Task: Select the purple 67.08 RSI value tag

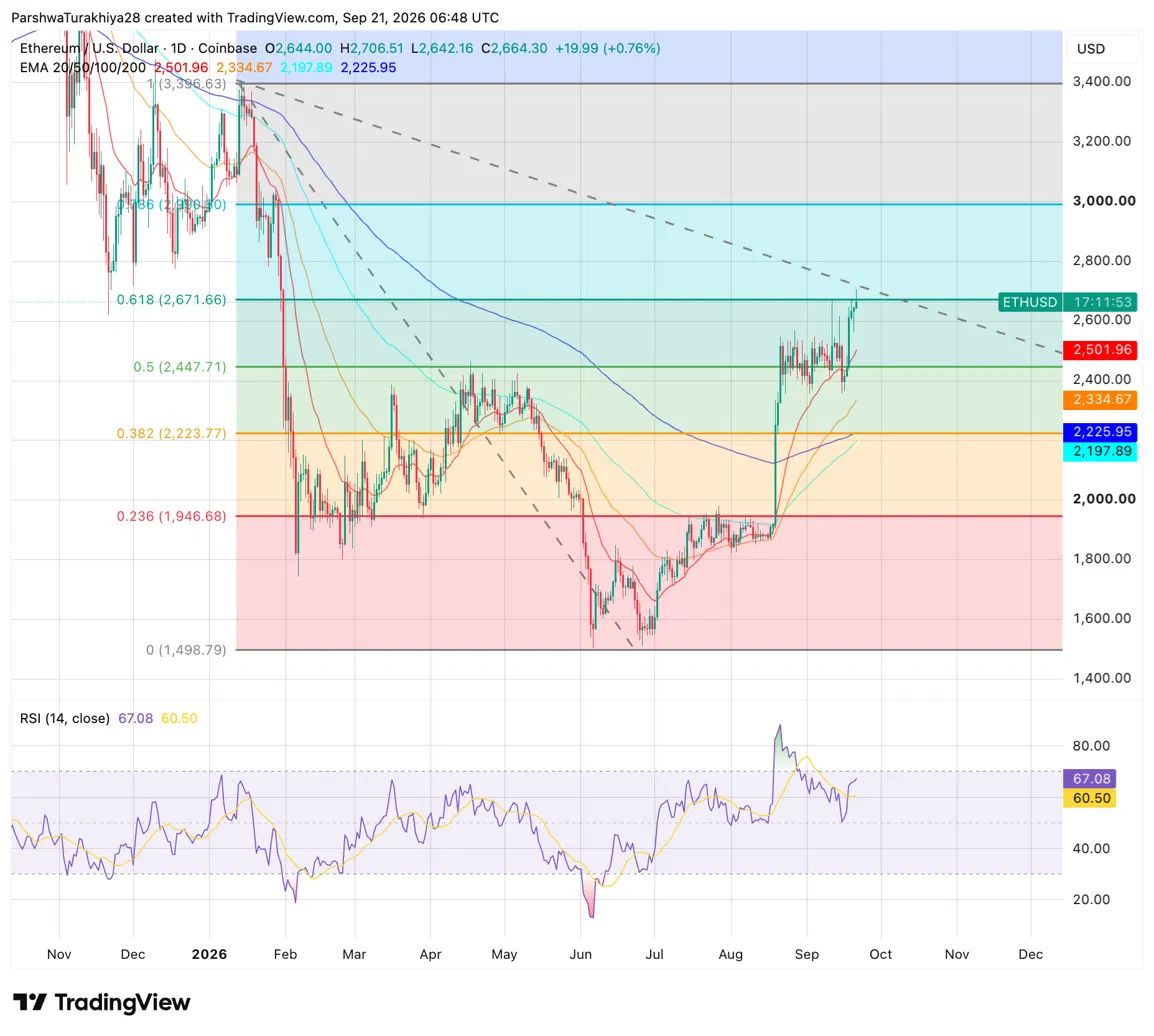Action: click(1090, 778)
